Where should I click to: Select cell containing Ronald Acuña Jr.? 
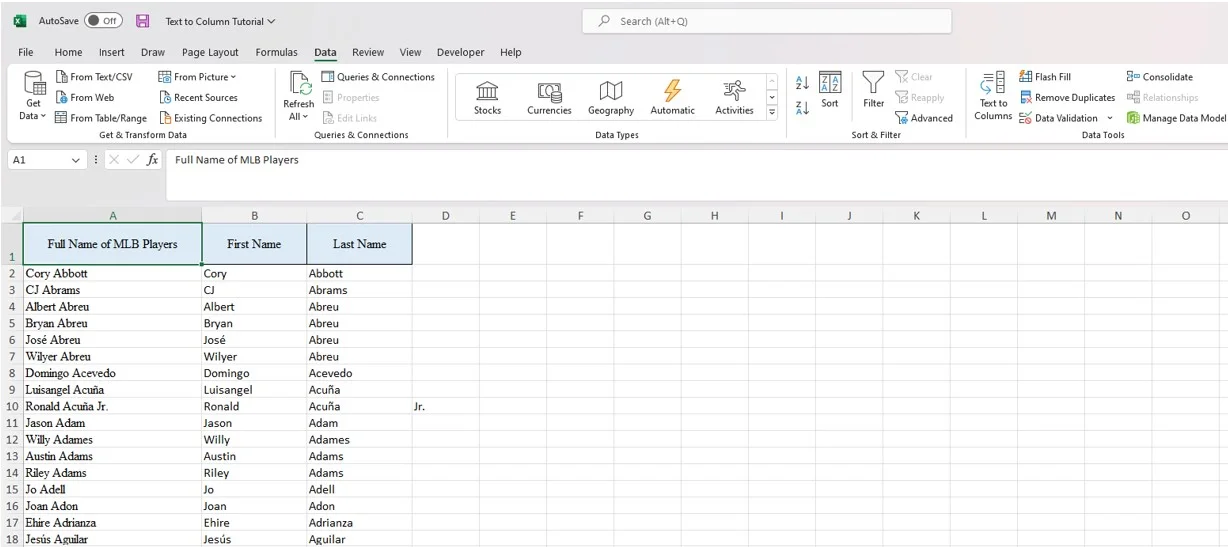(x=112, y=406)
